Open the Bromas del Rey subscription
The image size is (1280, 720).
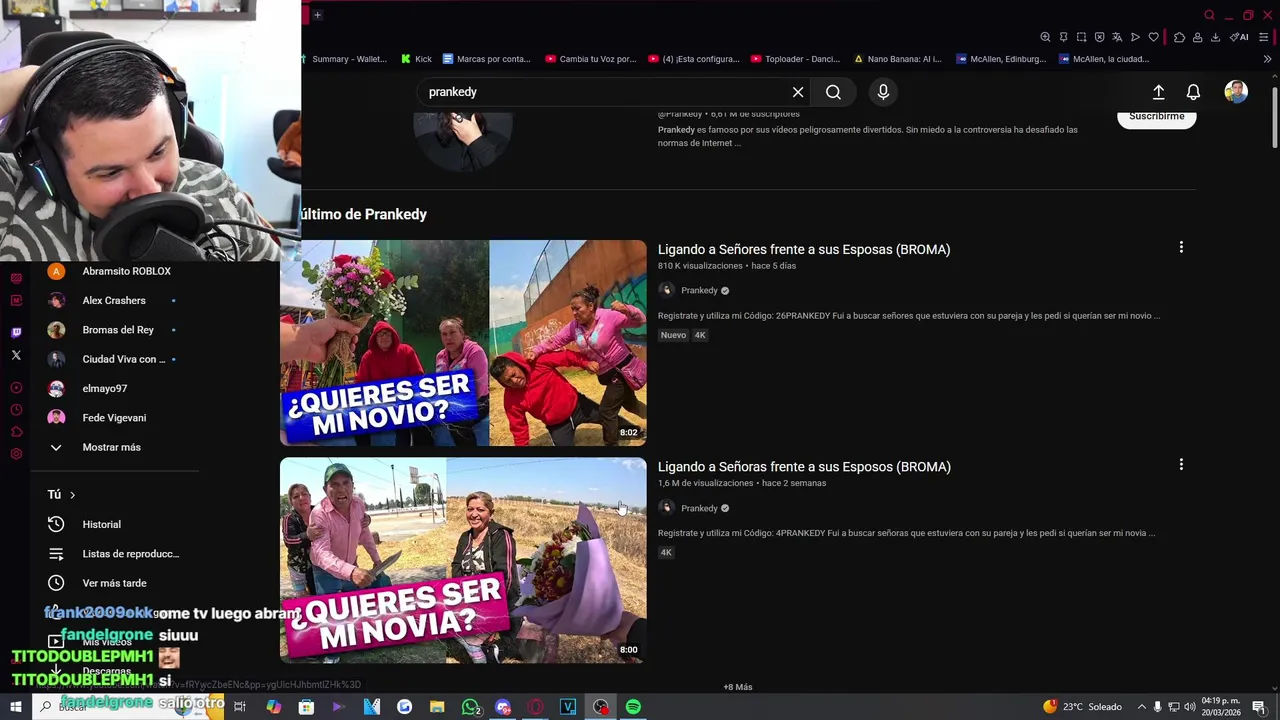(115, 330)
